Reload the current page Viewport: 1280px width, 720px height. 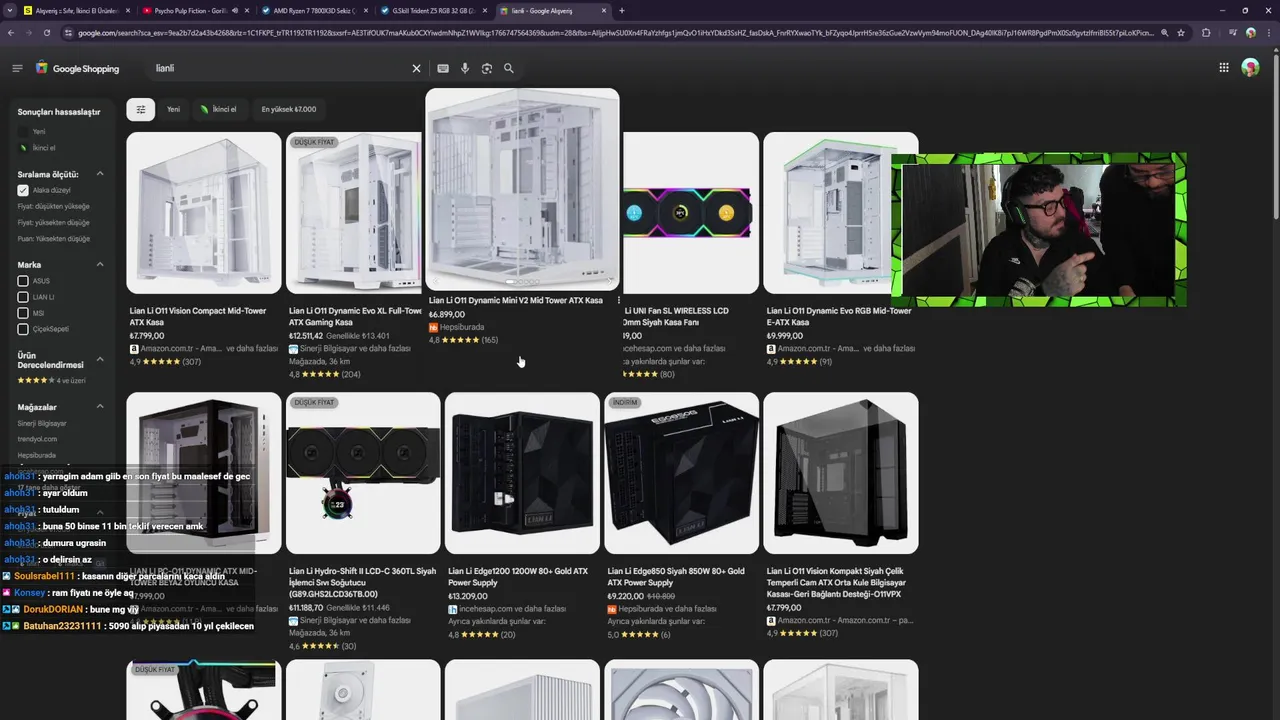click(x=47, y=33)
